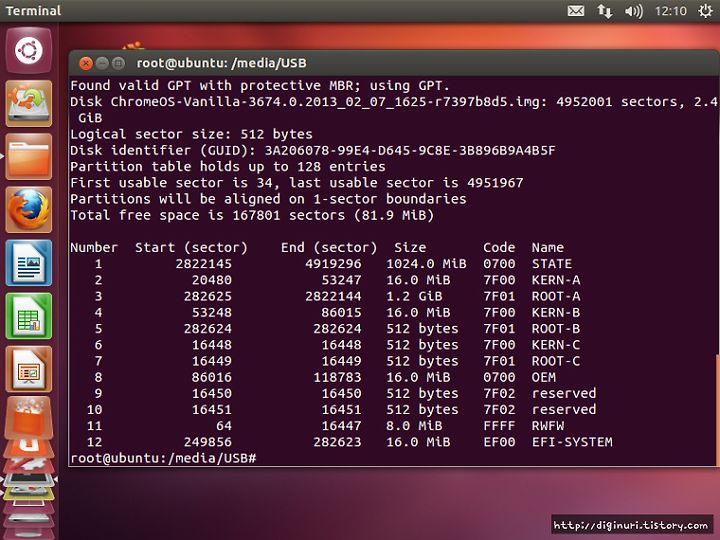Image resolution: width=720 pixels, height=540 pixels.
Task: Open LibreOffice Writer from the dock
Action: click(28, 263)
